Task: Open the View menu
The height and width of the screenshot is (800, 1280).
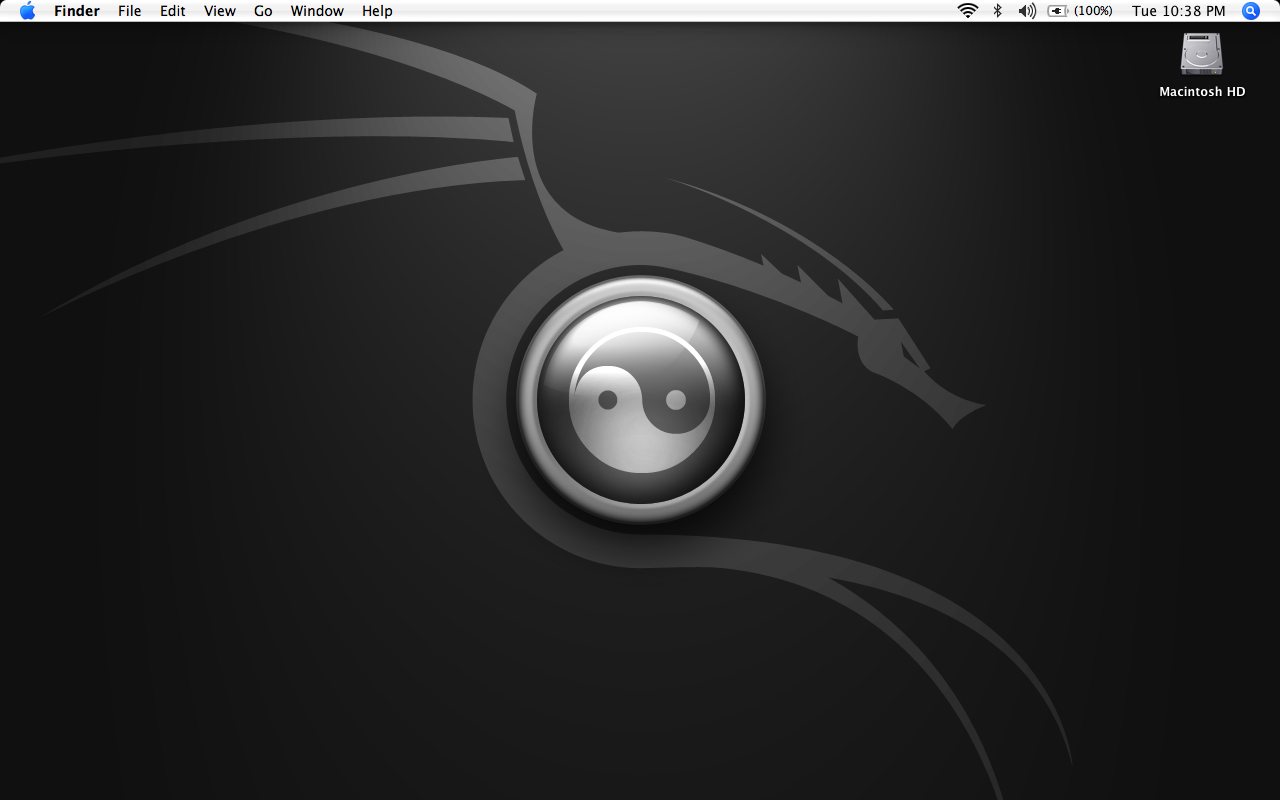Action: click(x=220, y=11)
